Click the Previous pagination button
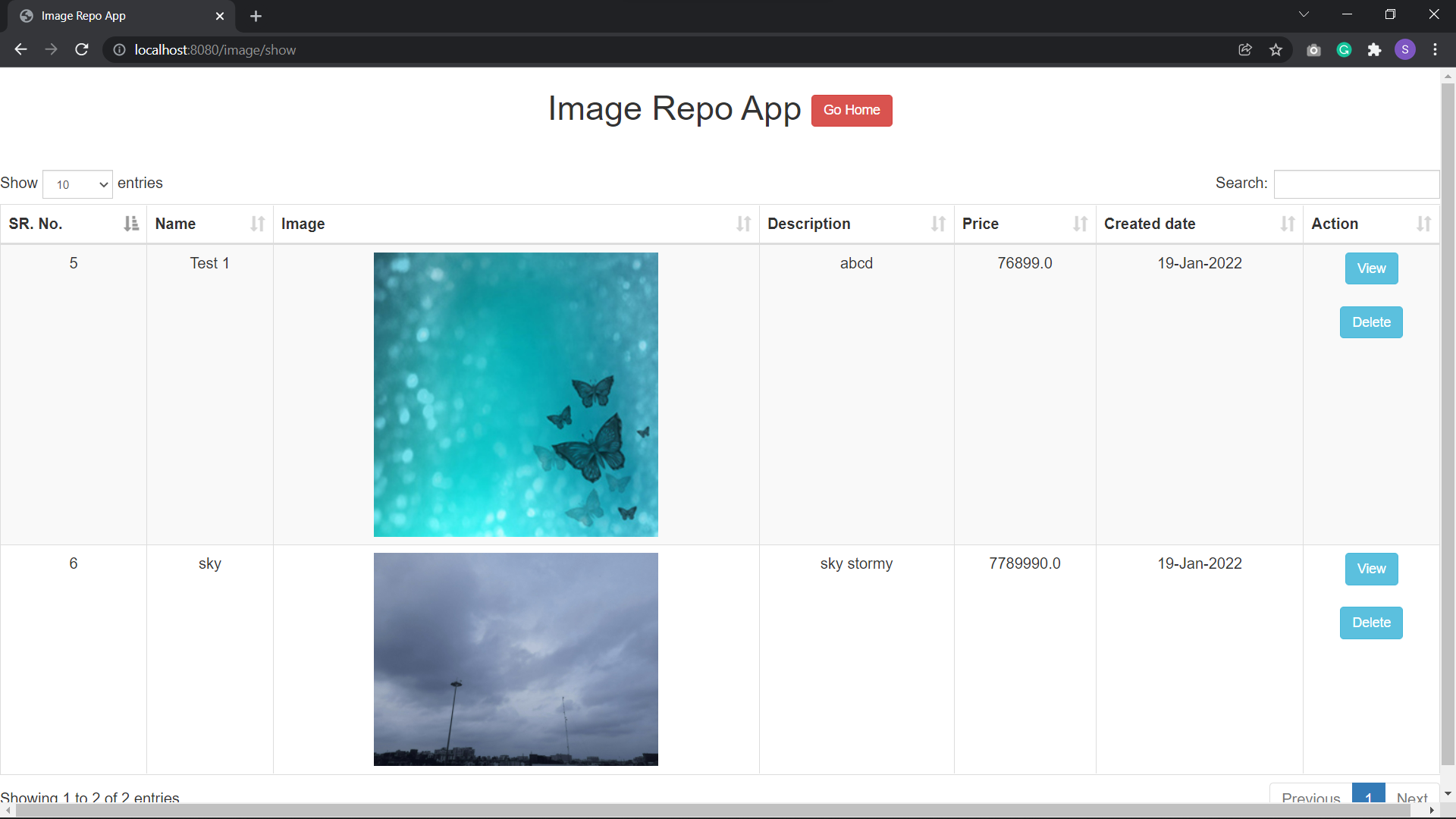The height and width of the screenshot is (819, 1456). [x=1310, y=795]
